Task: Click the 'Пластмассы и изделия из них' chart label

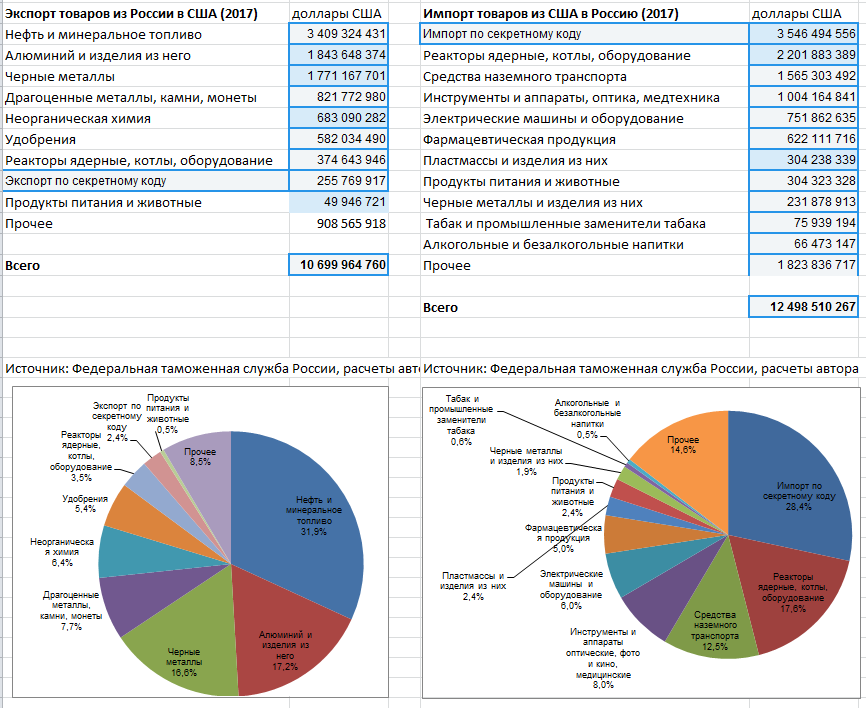Action: tap(474, 583)
